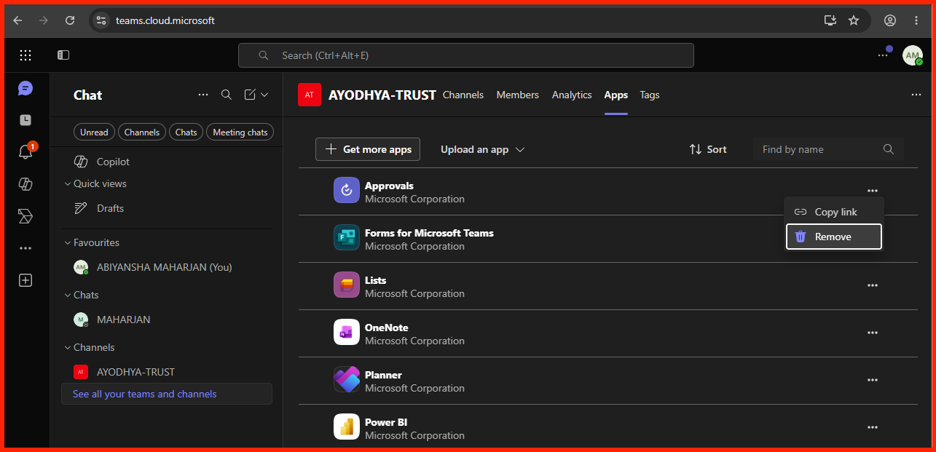This screenshot has height=452, width=936.
Task: Open more options for Lists row
Action: (872, 285)
